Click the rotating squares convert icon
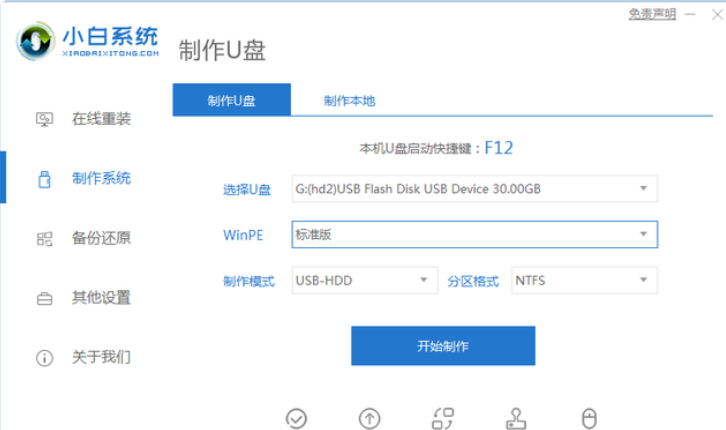The height and width of the screenshot is (430, 726). [442, 418]
